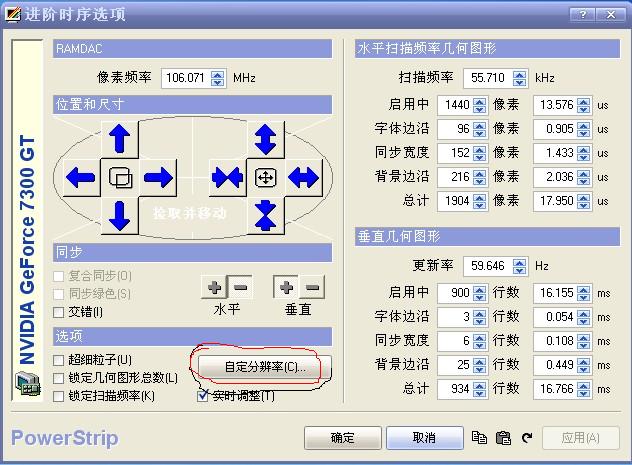This screenshot has width=632, height=465.
Task: Increase vertical size with the expand-vertical arrows
Action: [265, 139]
